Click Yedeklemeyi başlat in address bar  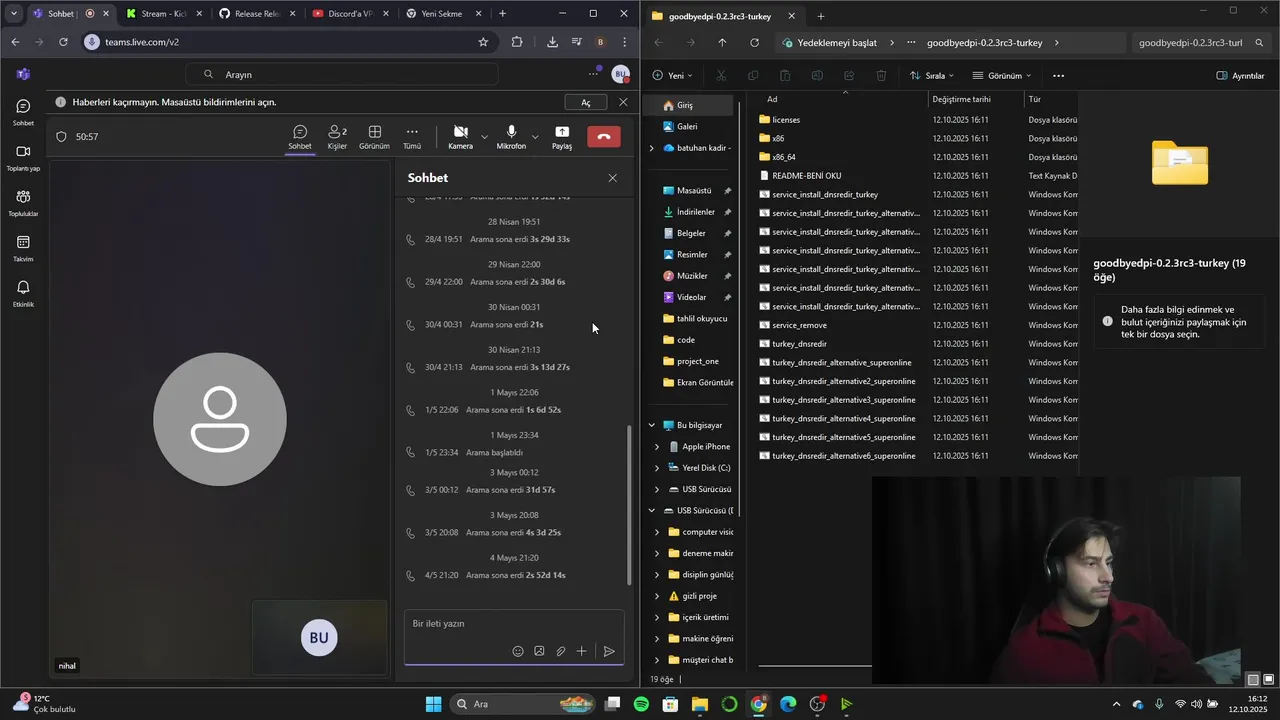(837, 43)
